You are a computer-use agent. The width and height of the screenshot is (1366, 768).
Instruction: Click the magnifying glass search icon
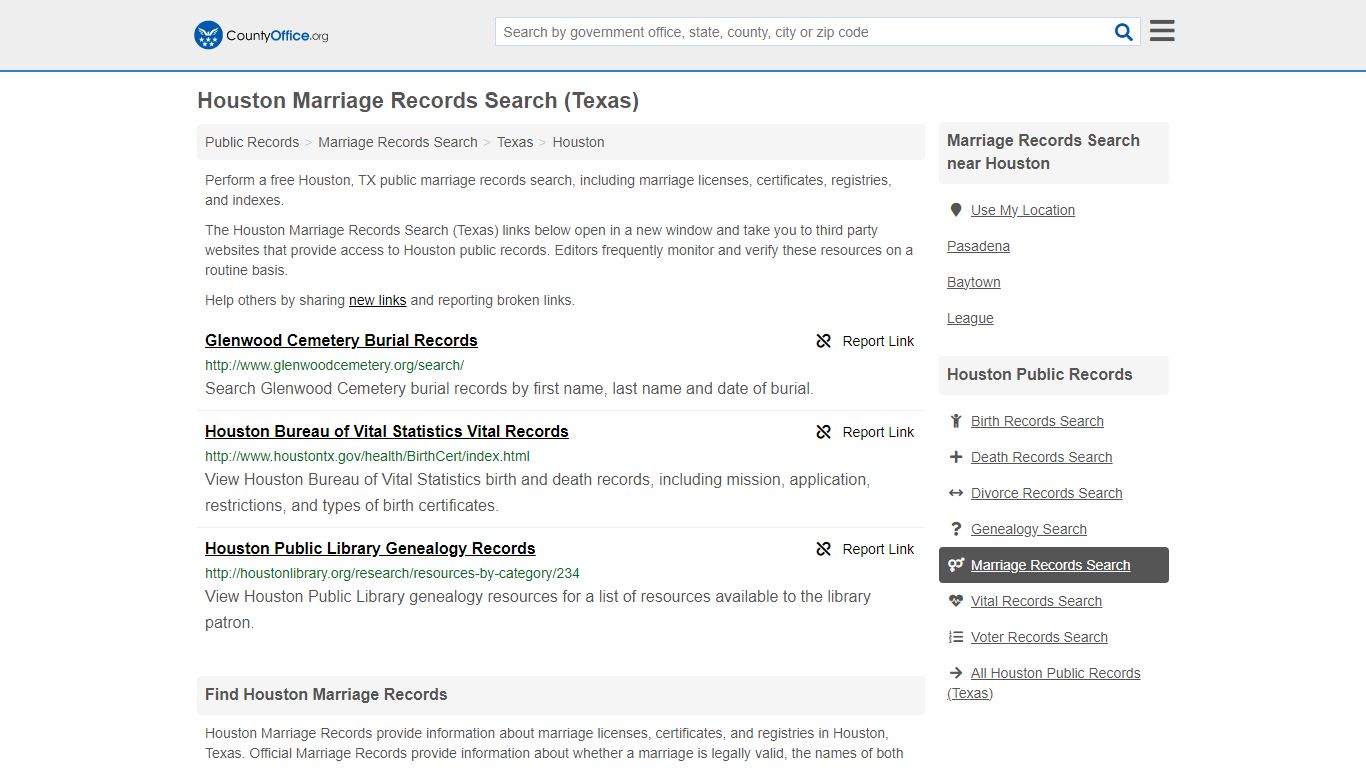(x=1124, y=32)
